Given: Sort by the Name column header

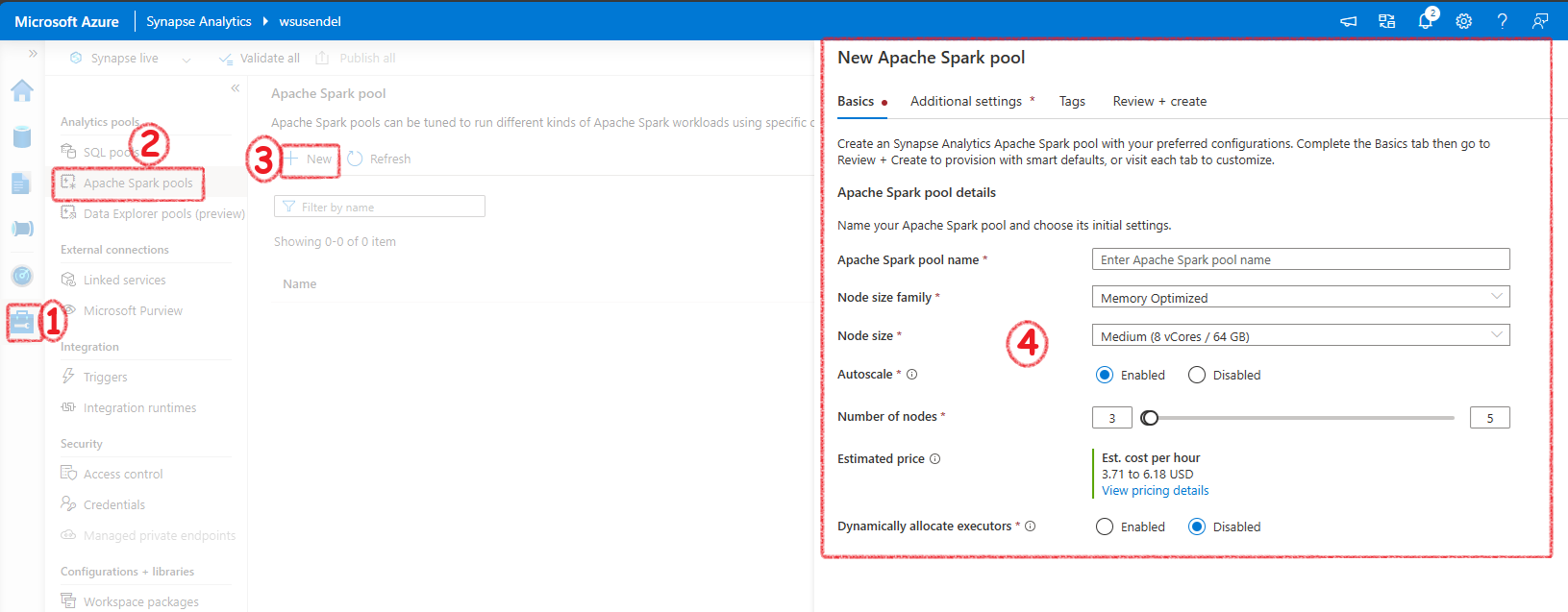Looking at the screenshot, I should point(300,283).
